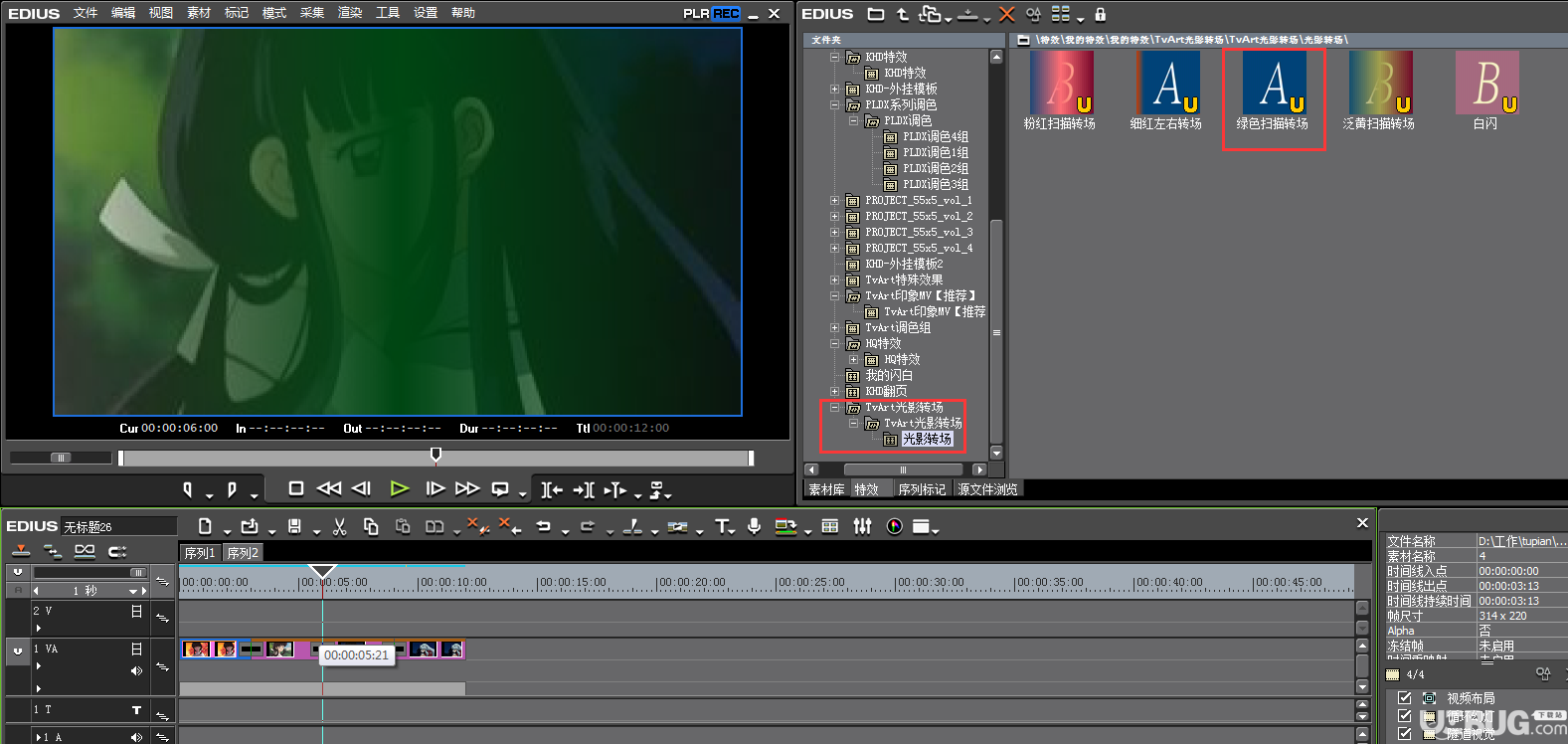The width and height of the screenshot is (1568, 744).
Task: Click the properties icon in effects panel toolbar
Action: (x=1033, y=14)
